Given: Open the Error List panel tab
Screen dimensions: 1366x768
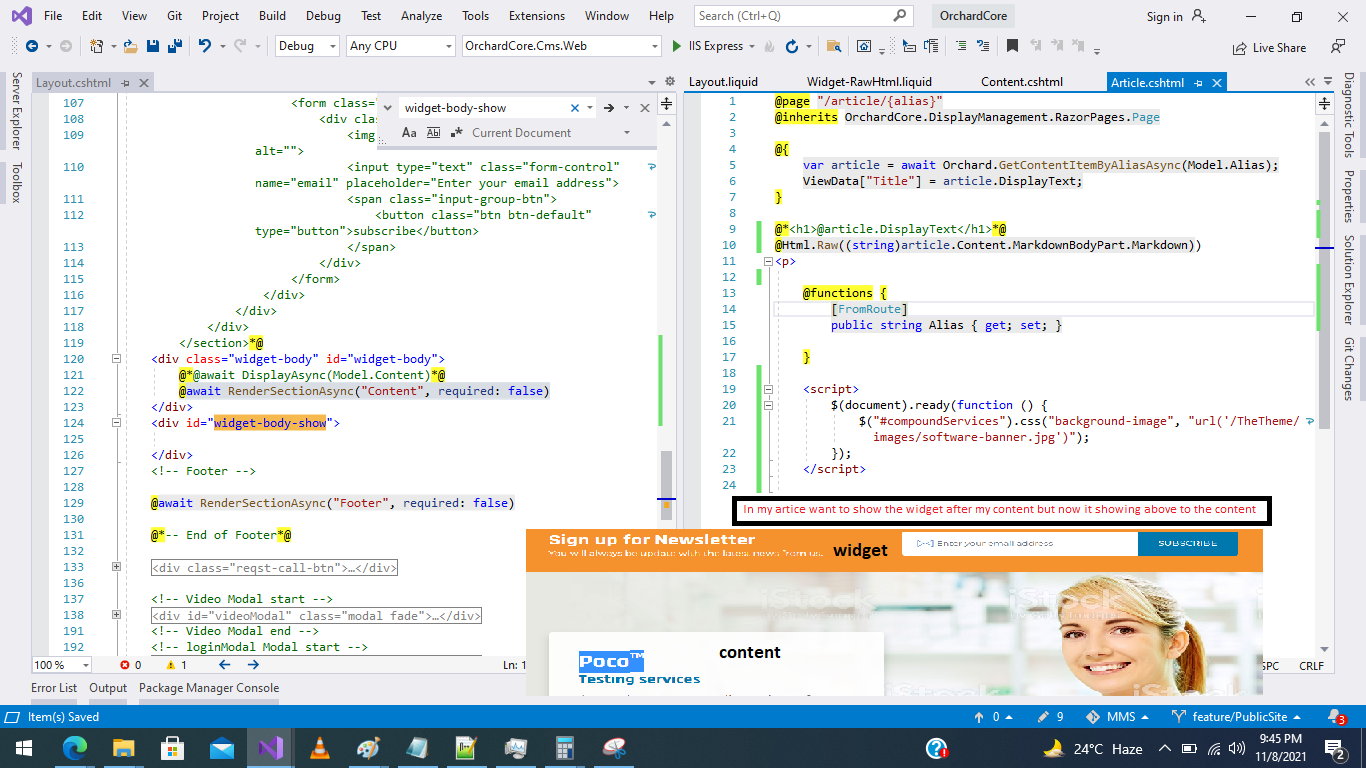Looking at the screenshot, I should (54, 688).
